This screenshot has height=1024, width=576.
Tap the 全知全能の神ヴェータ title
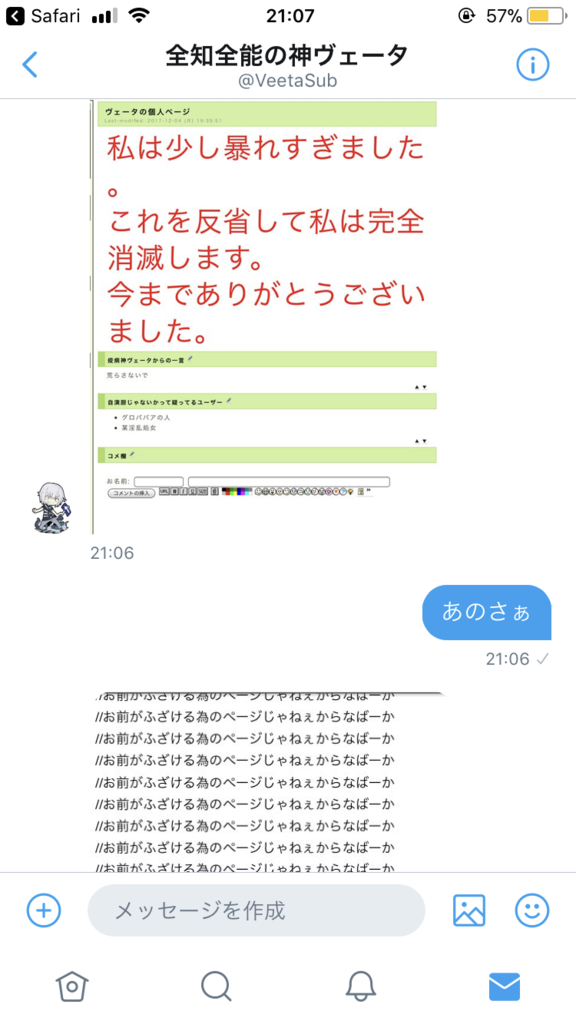point(287,55)
